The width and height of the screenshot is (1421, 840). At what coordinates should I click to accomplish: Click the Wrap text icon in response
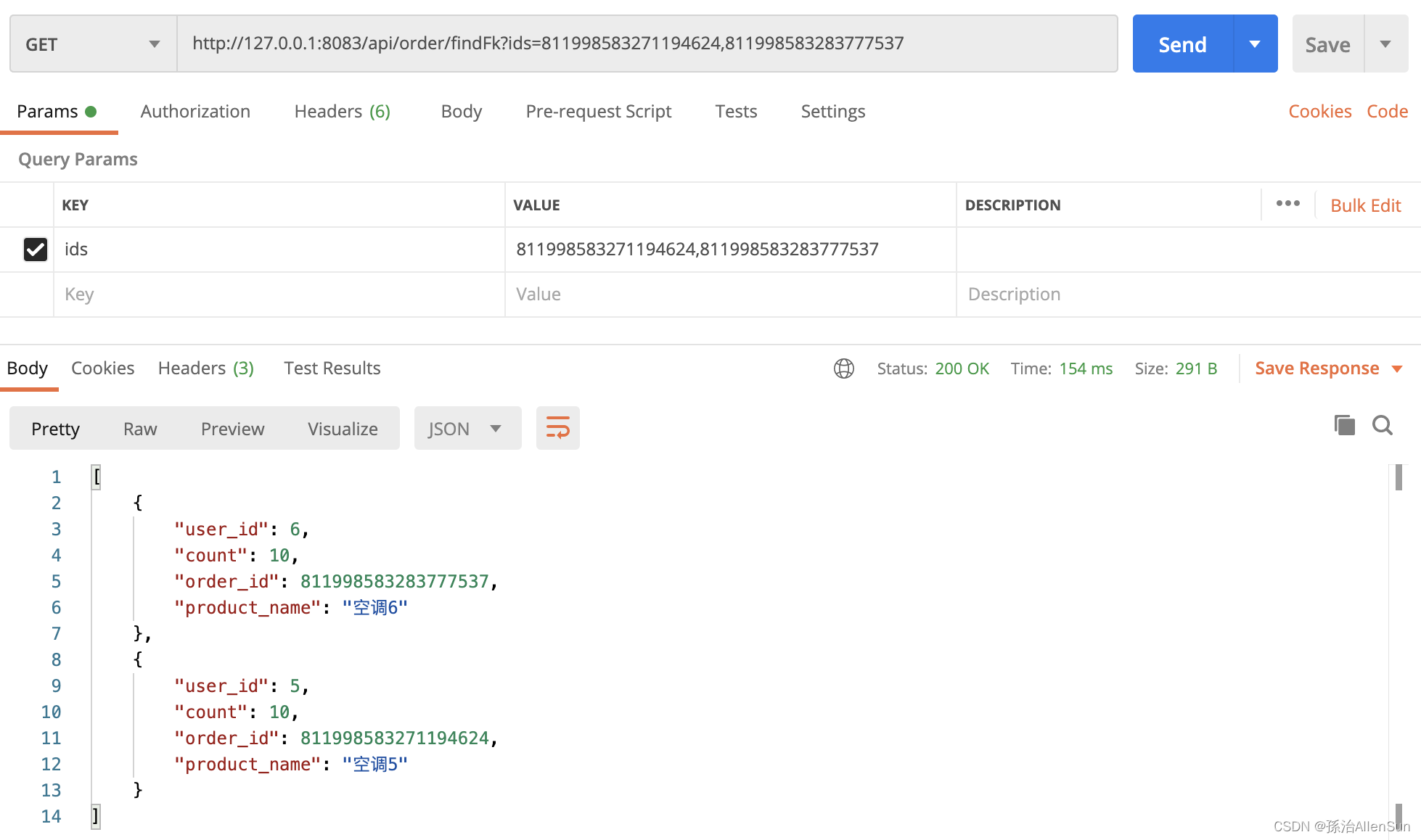click(x=556, y=428)
